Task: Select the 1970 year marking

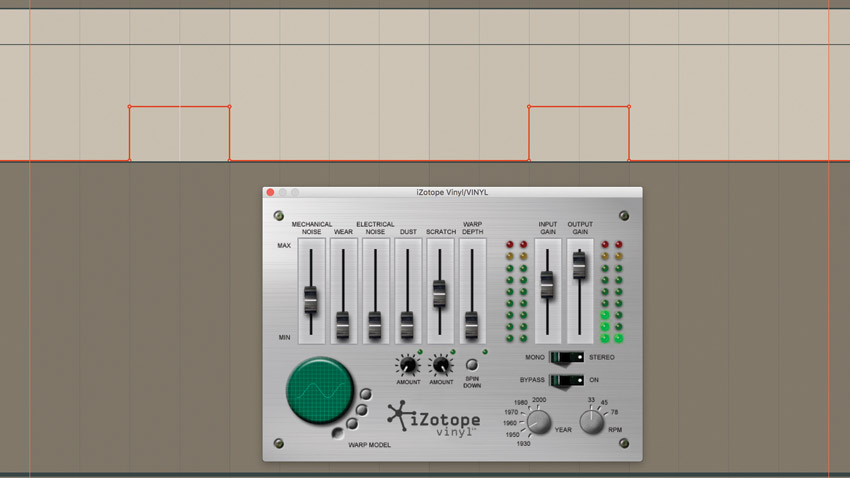Action: tap(511, 412)
